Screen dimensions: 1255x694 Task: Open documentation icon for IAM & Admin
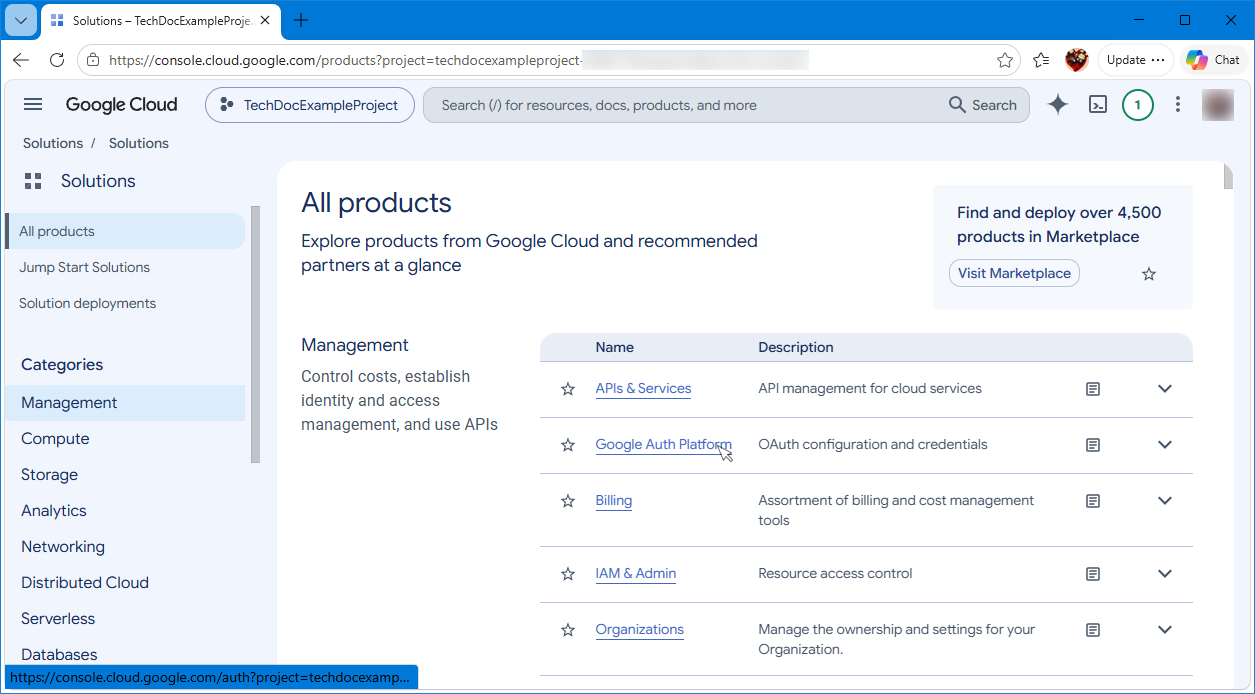[x=1093, y=574]
